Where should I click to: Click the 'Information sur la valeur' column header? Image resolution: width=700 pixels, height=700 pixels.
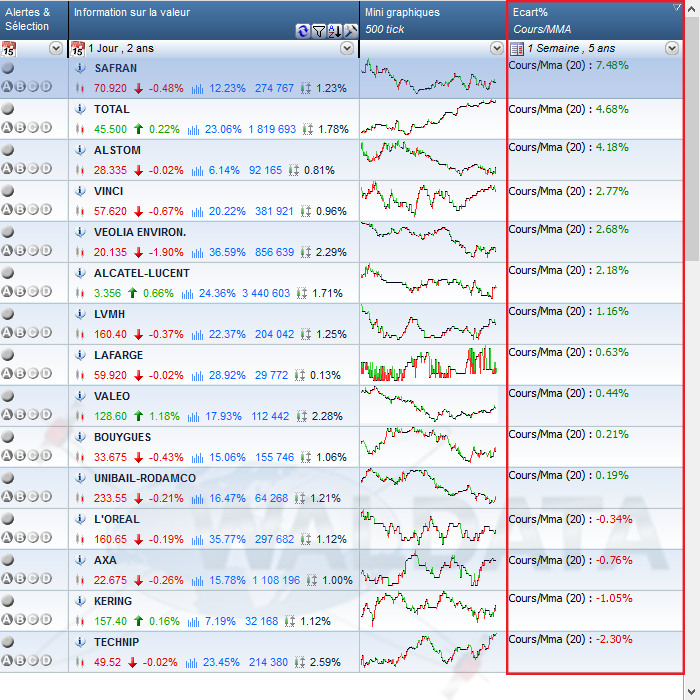tap(214, 20)
